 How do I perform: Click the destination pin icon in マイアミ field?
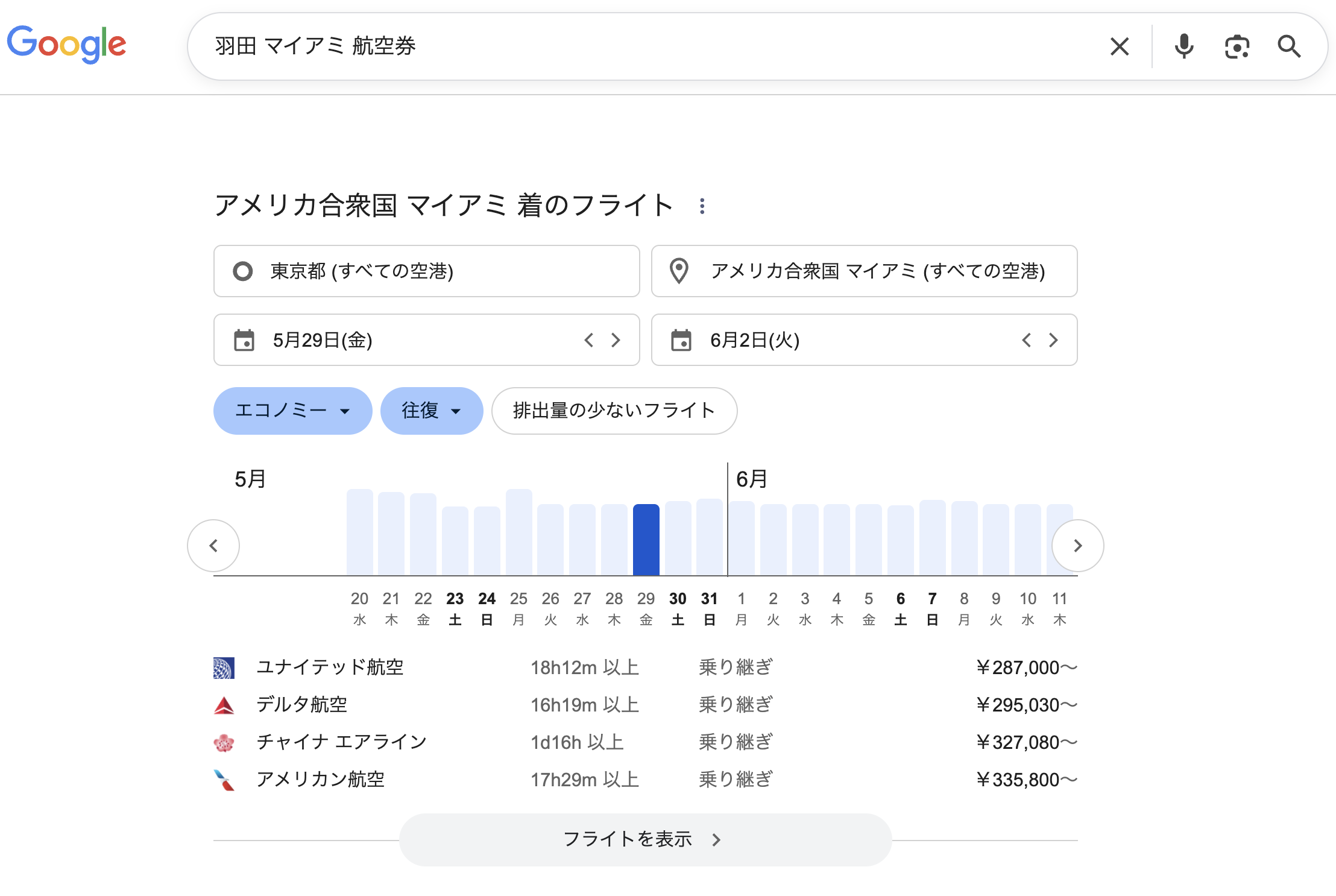coord(679,271)
